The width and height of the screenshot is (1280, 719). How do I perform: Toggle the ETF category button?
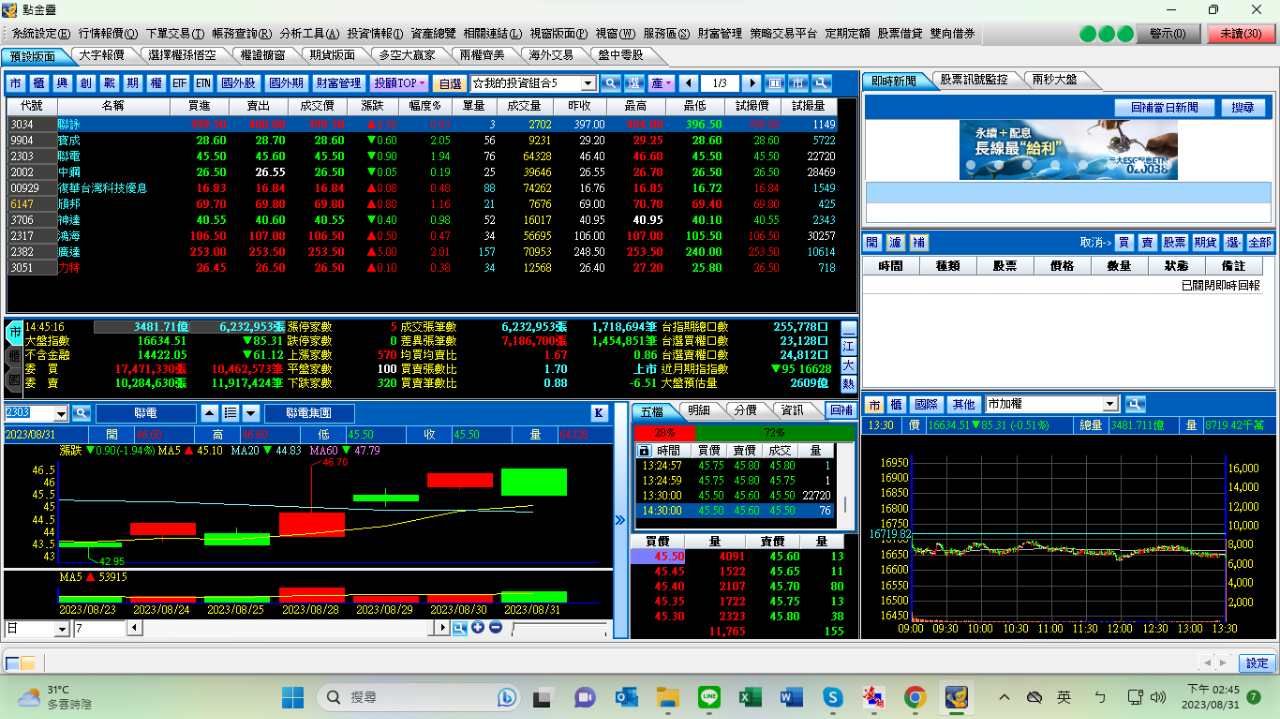(179, 83)
